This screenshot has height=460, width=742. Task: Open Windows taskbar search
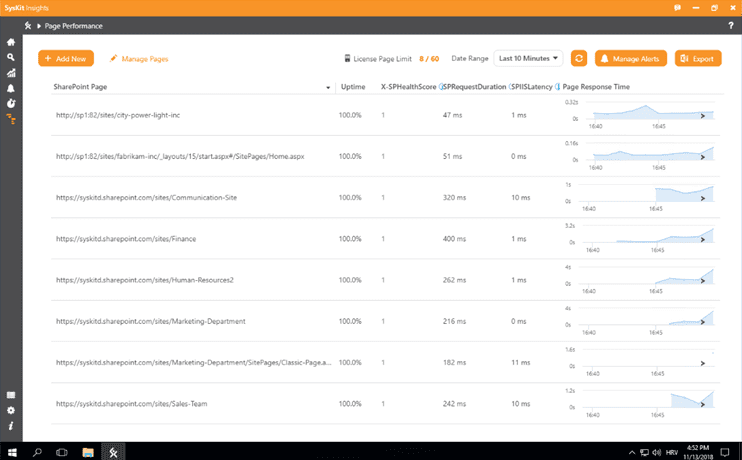37,452
